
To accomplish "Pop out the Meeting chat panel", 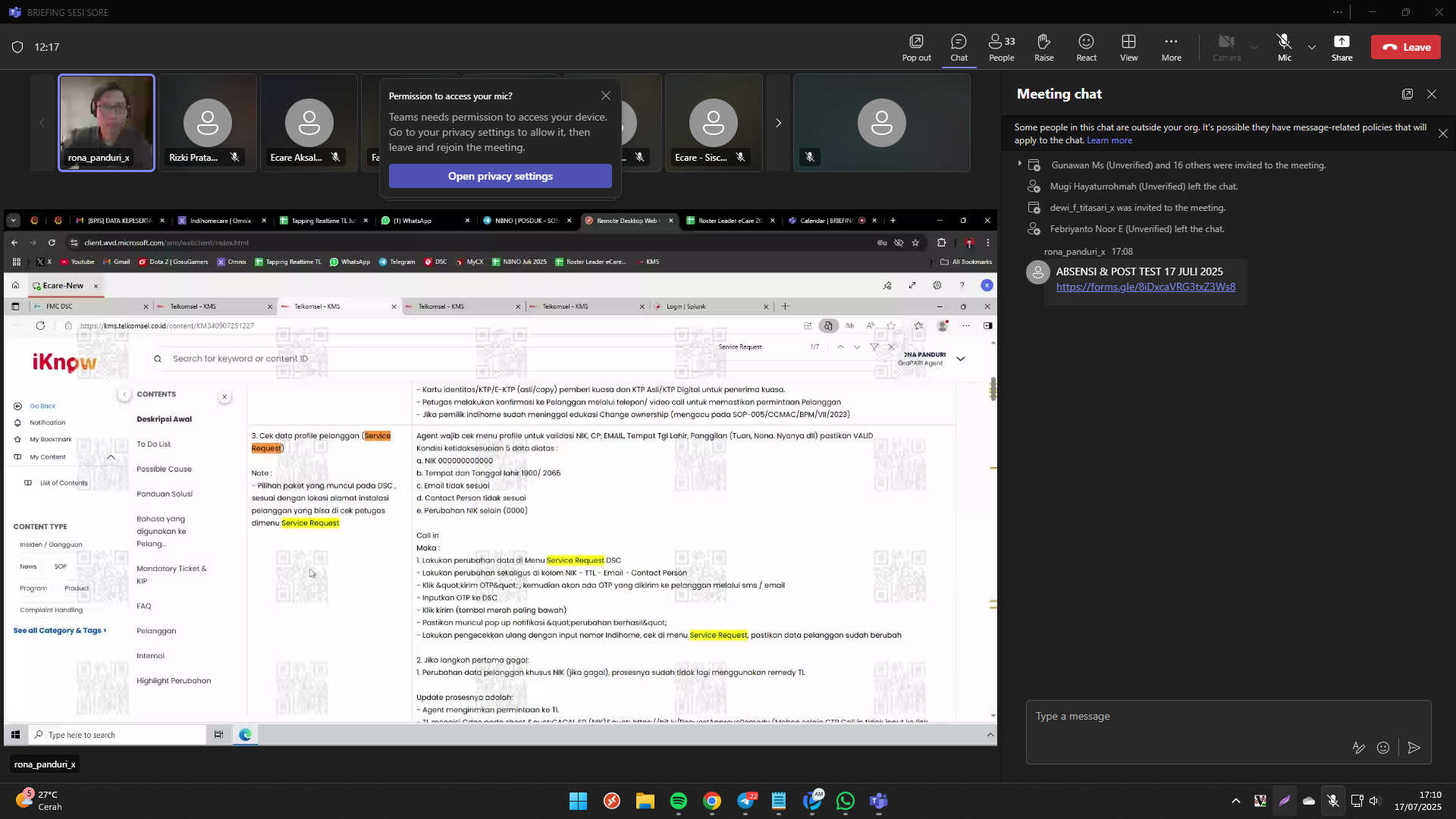I will [1407, 94].
